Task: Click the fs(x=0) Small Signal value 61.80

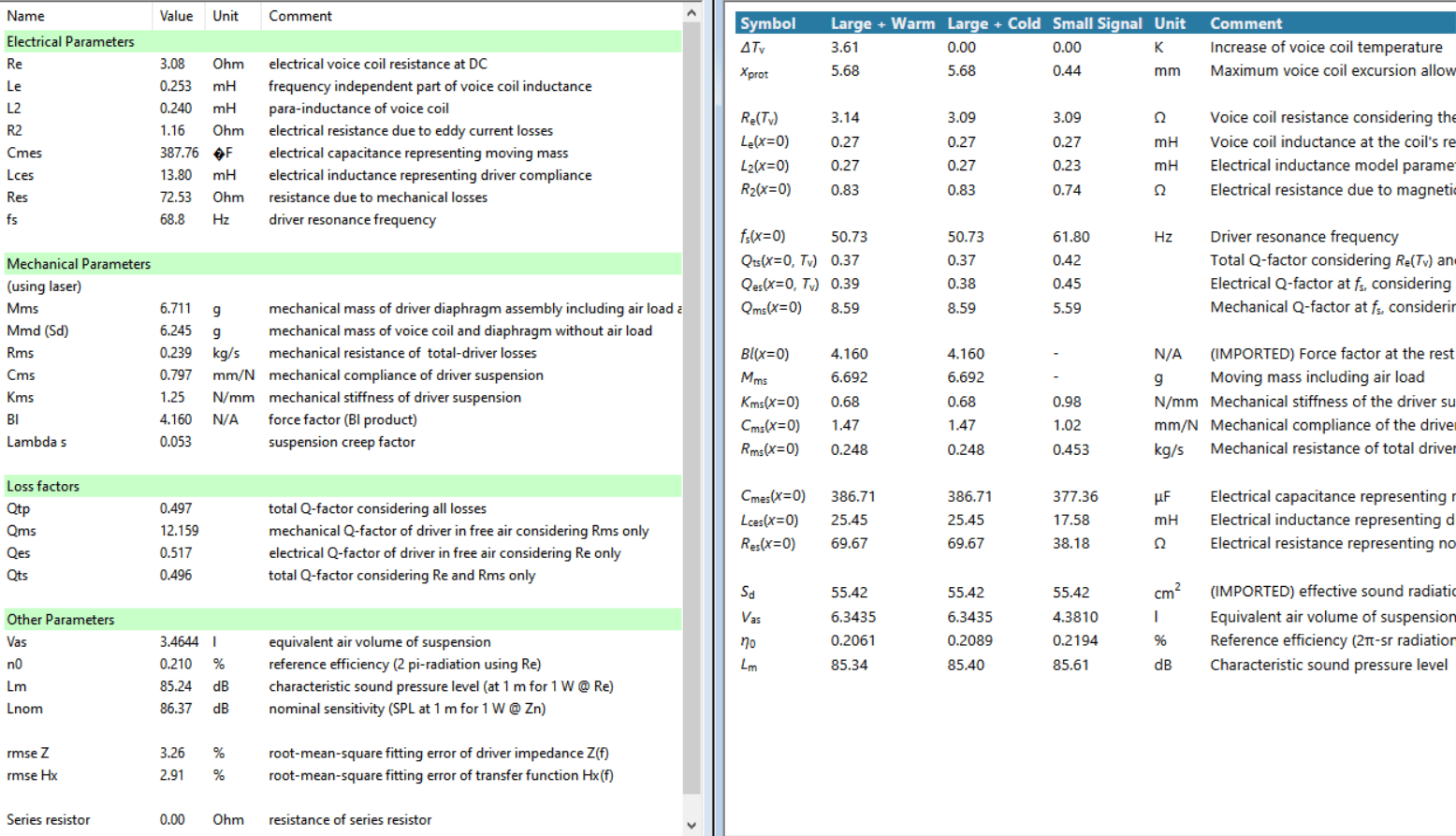Action: (1070, 237)
